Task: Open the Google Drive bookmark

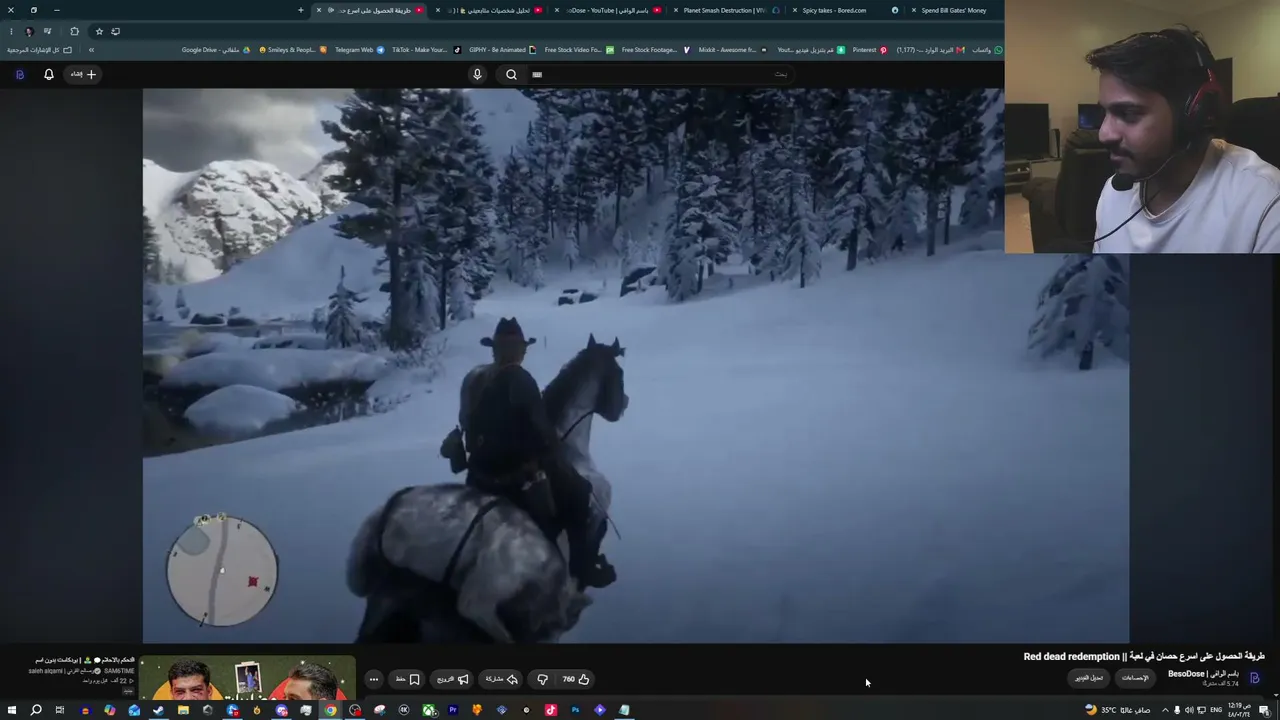Action: tap(215, 49)
